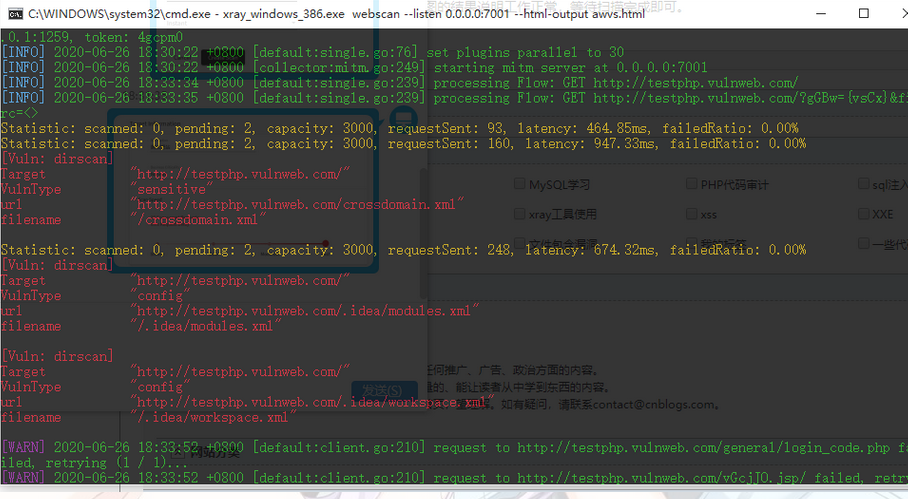Click the red slider handle in the dialog
Viewport: 908px width, 499px height.
[x=325, y=244]
